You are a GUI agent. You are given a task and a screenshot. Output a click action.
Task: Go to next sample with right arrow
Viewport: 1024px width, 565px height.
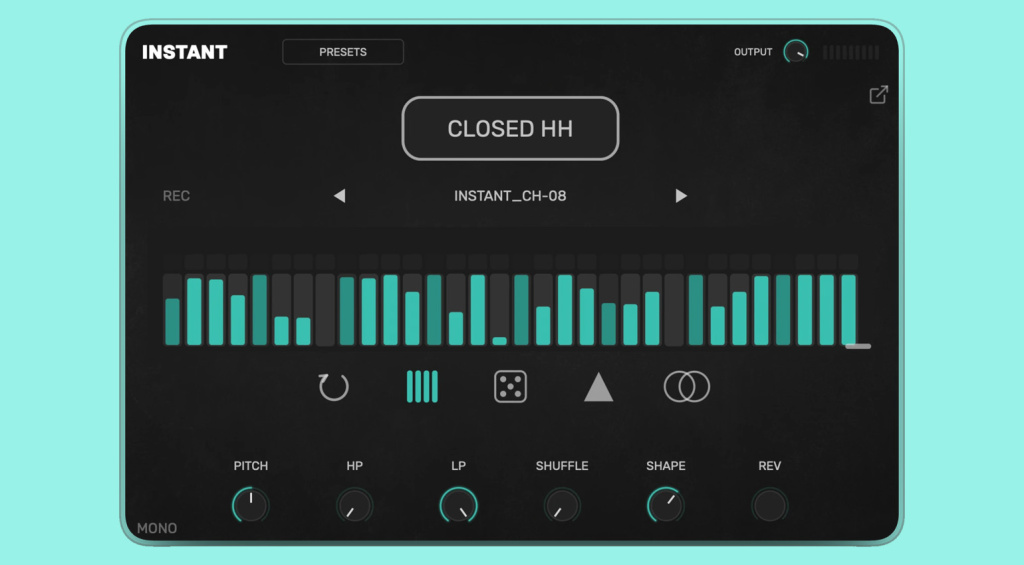[680, 196]
